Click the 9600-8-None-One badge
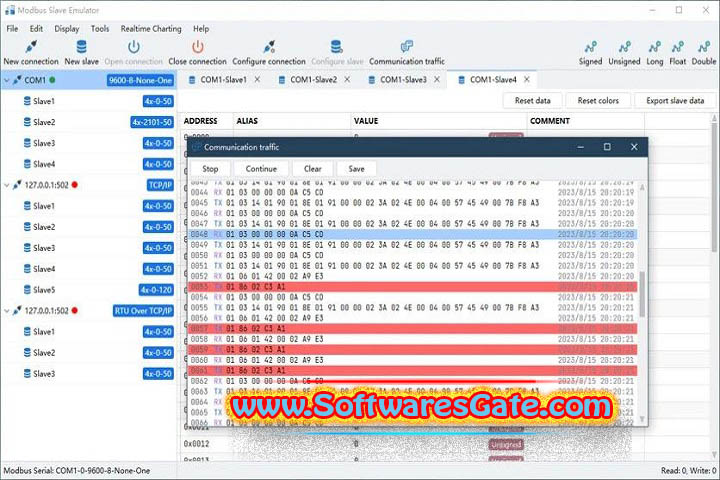The width and height of the screenshot is (720, 480). (141, 80)
